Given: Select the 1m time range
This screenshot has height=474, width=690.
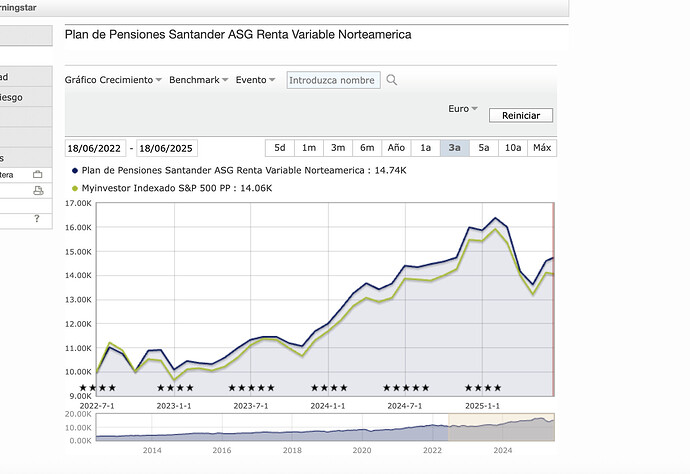Looking at the screenshot, I should point(309,148).
